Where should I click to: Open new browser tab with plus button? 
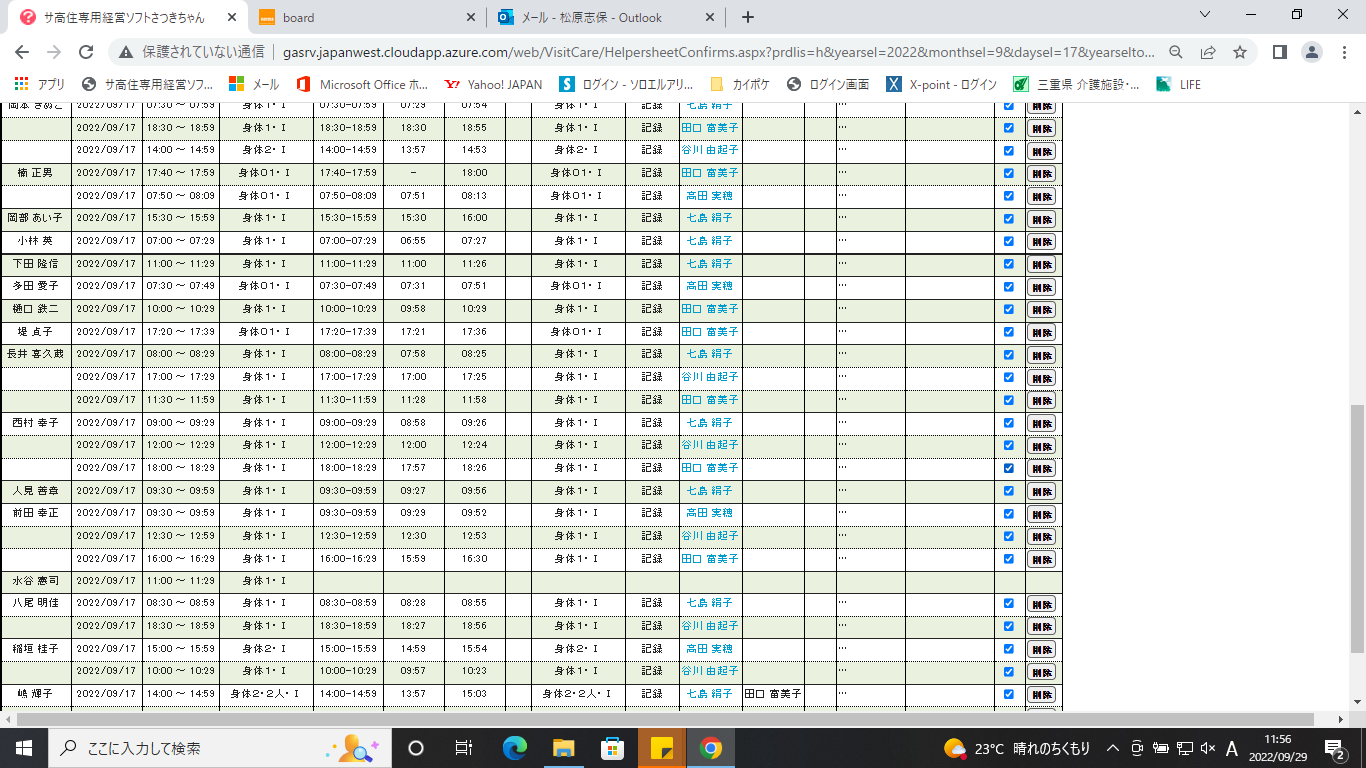tap(748, 17)
